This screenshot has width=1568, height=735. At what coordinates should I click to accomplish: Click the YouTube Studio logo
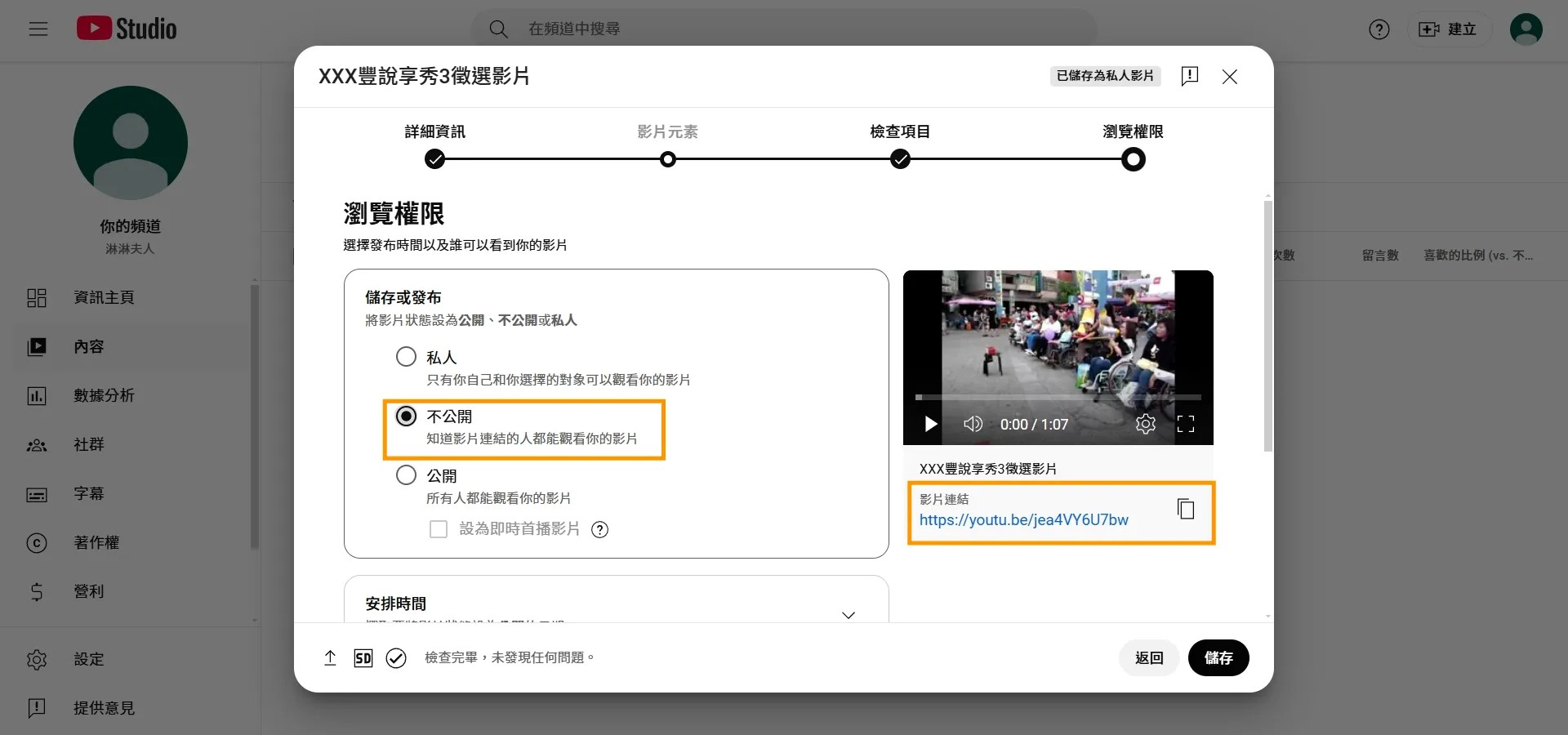127,29
